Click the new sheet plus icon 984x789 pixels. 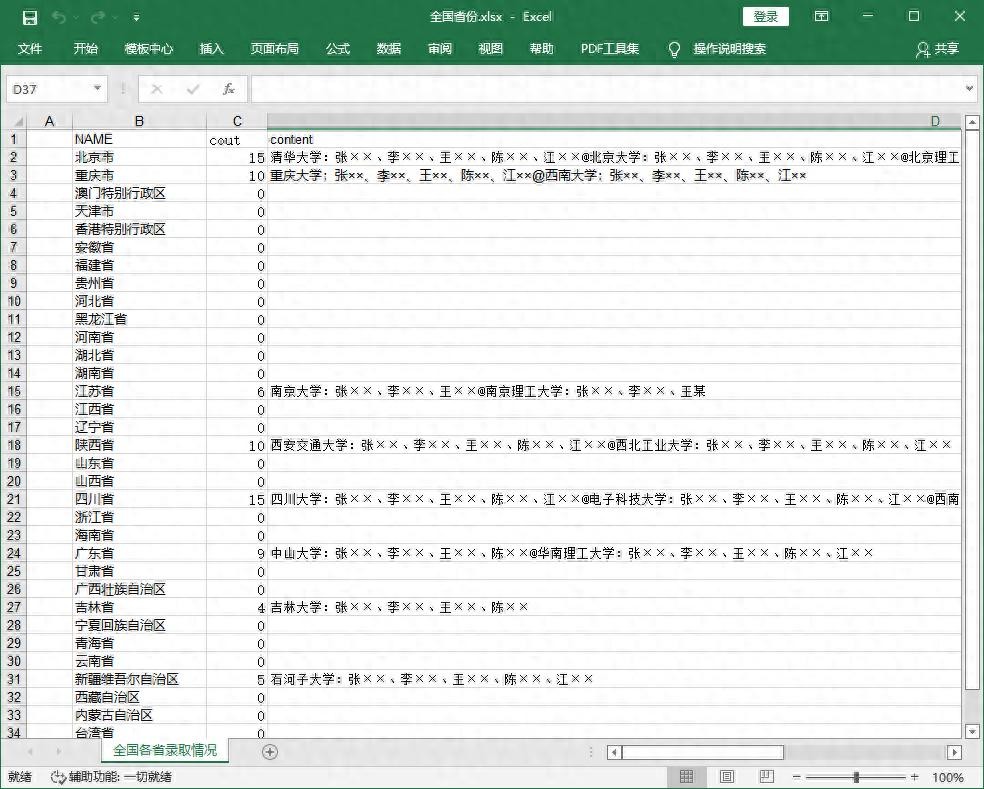point(269,752)
